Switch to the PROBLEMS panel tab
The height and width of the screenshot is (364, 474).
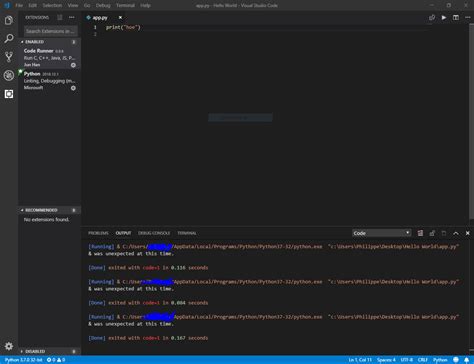(x=98, y=233)
